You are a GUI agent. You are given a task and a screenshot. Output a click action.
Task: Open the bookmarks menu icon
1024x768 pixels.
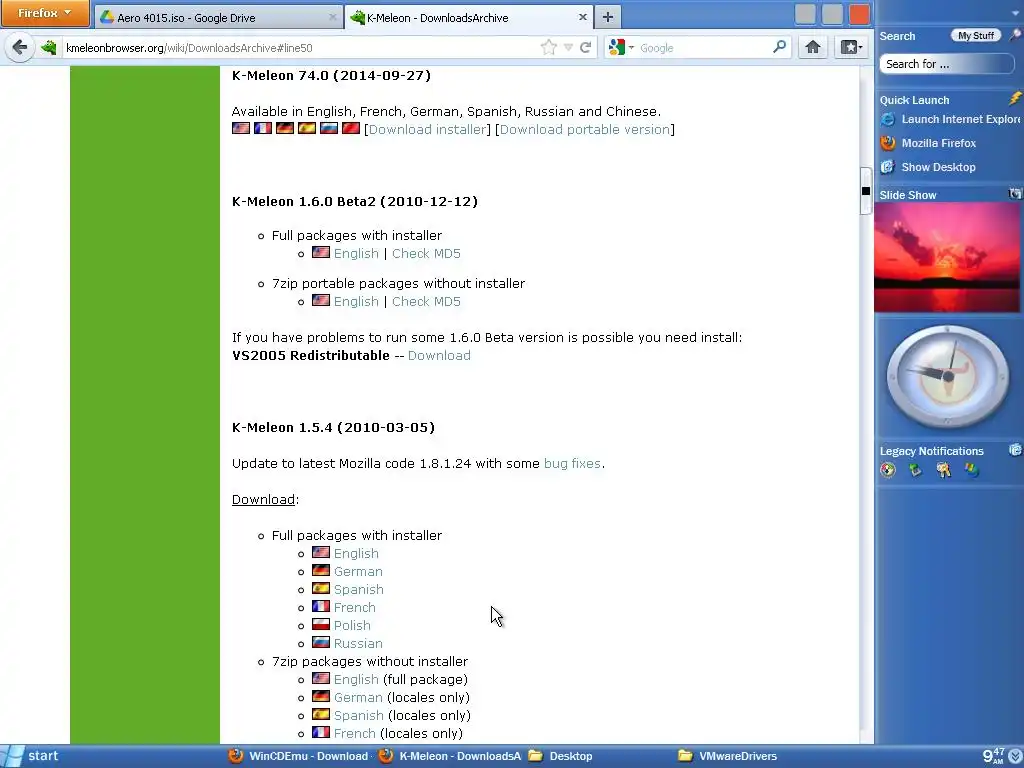coord(850,47)
